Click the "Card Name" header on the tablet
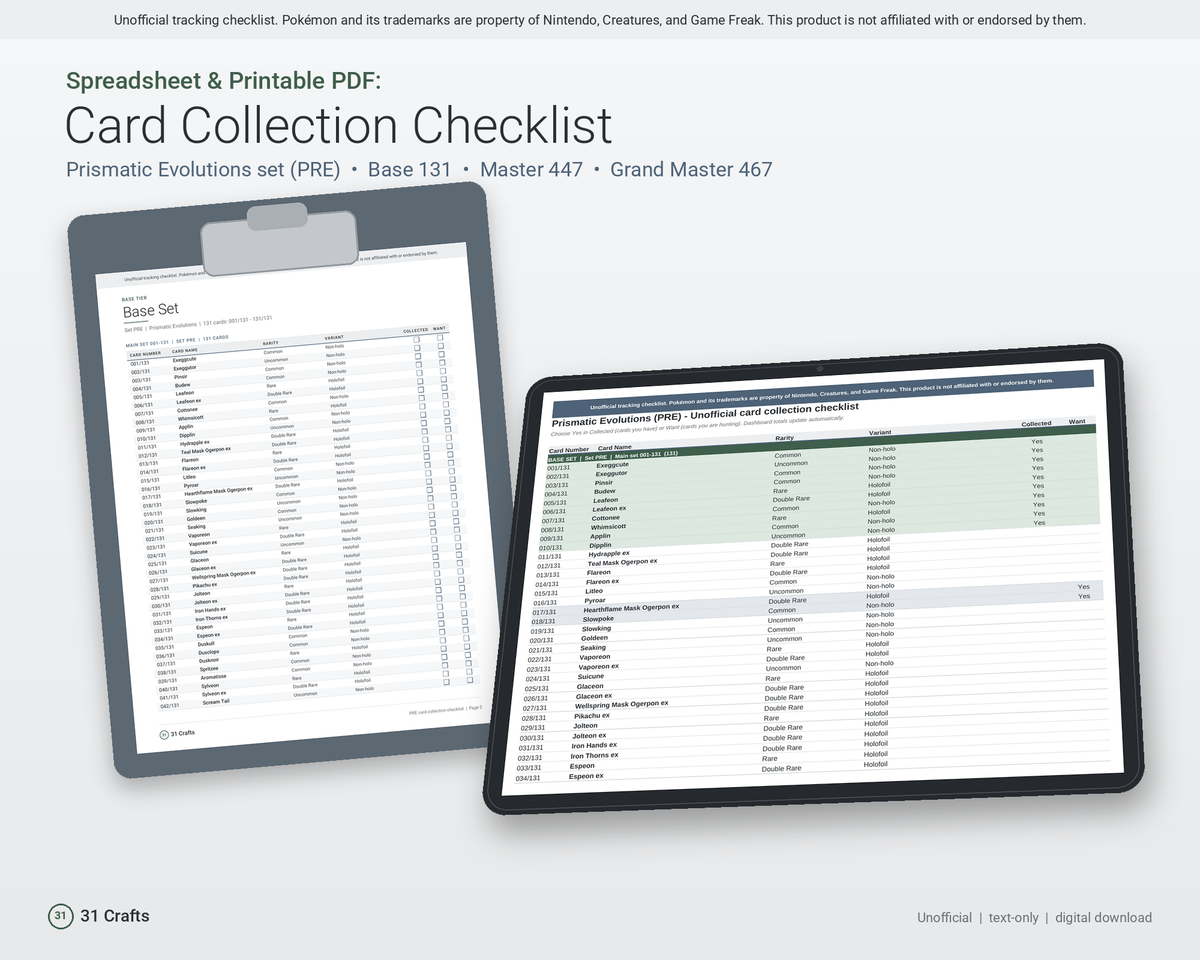 tap(615, 447)
